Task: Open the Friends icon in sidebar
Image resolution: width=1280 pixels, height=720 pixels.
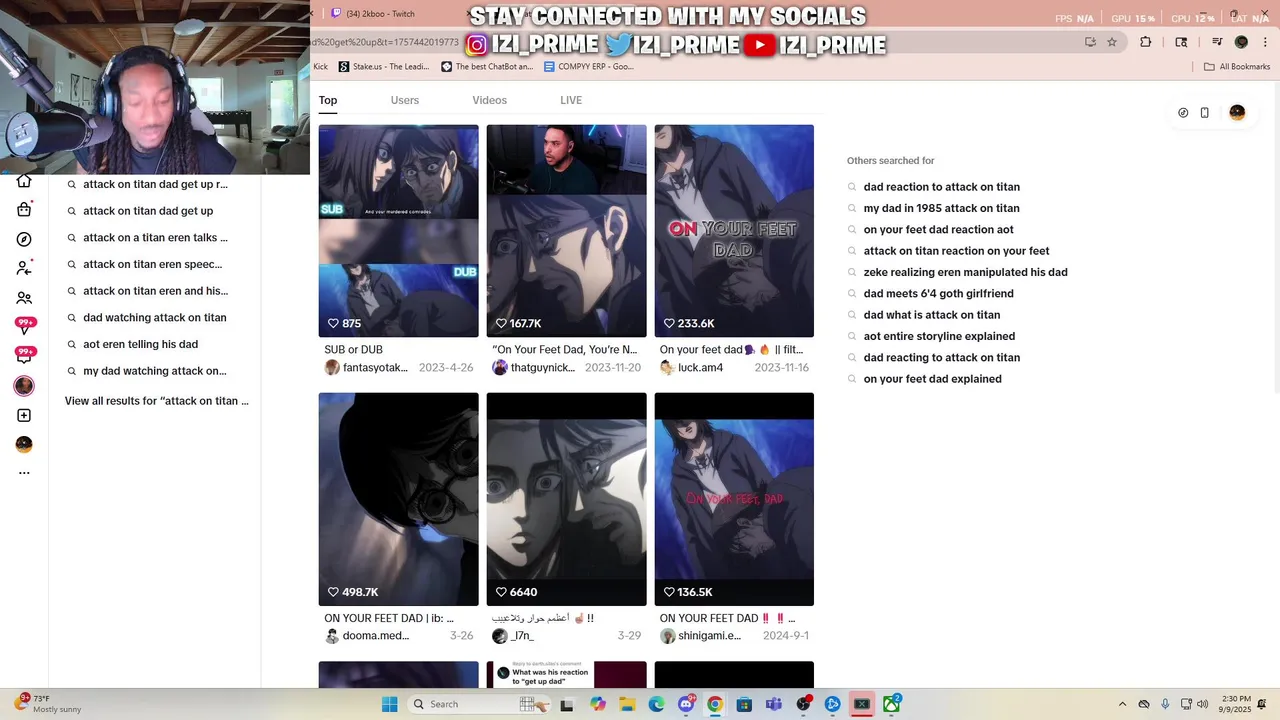Action: click(24, 298)
